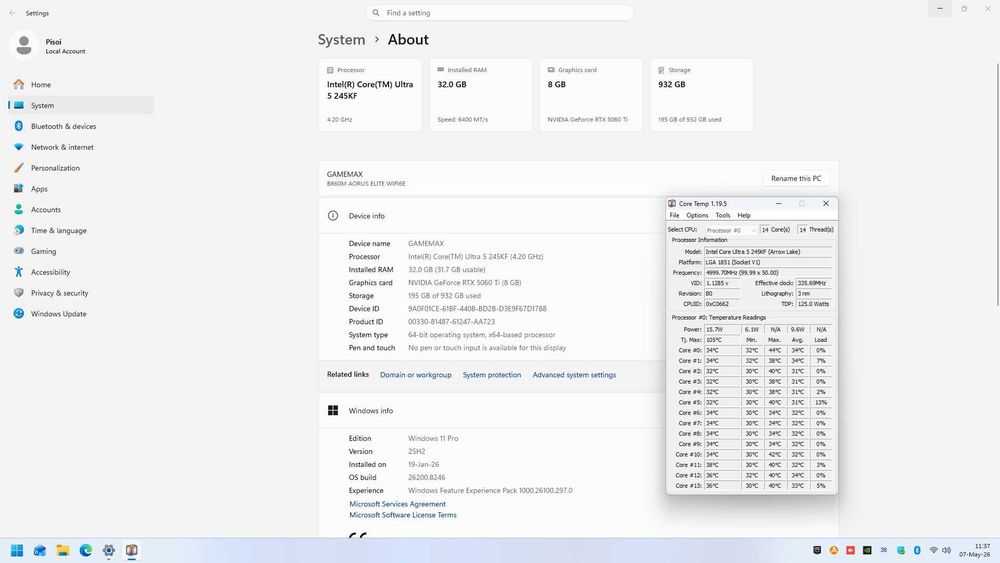This screenshot has width=1000, height=563.
Task: Click the Platform value LGA 1851
Action: 768,262
